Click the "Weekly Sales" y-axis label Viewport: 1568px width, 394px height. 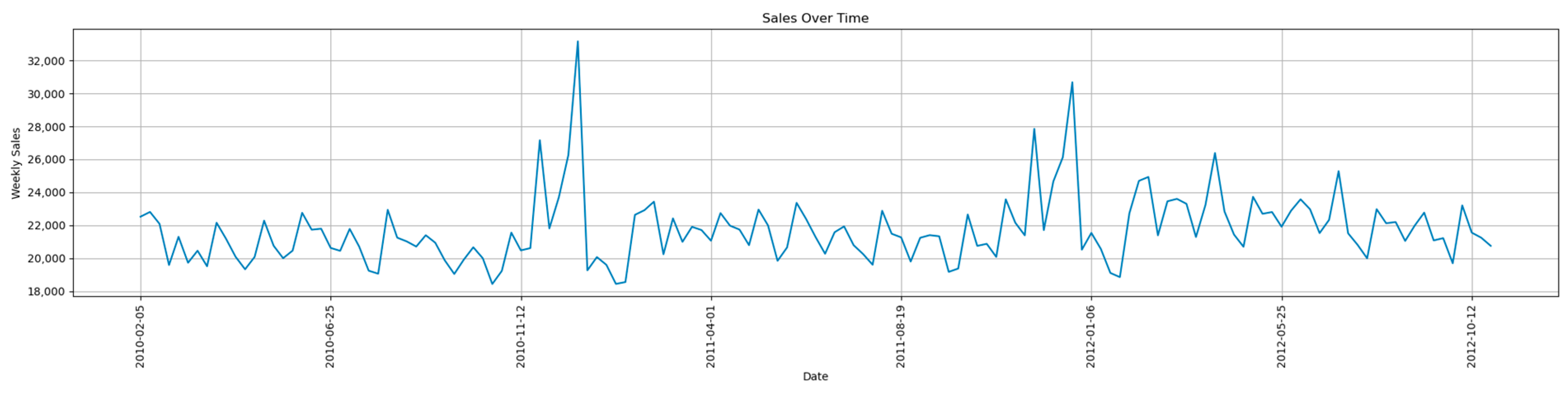coord(16,163)
